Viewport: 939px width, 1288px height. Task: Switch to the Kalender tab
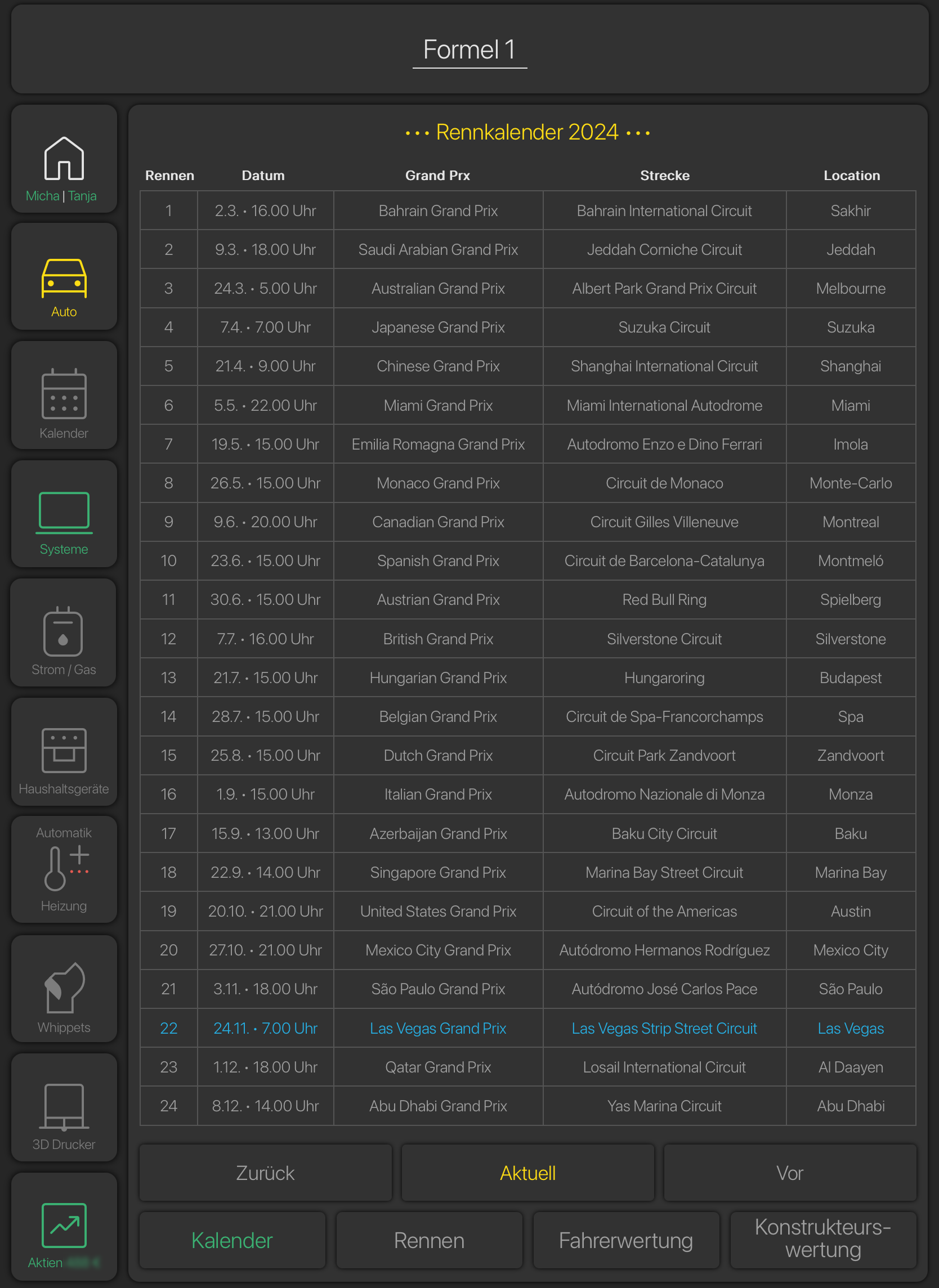point(232,1240)
